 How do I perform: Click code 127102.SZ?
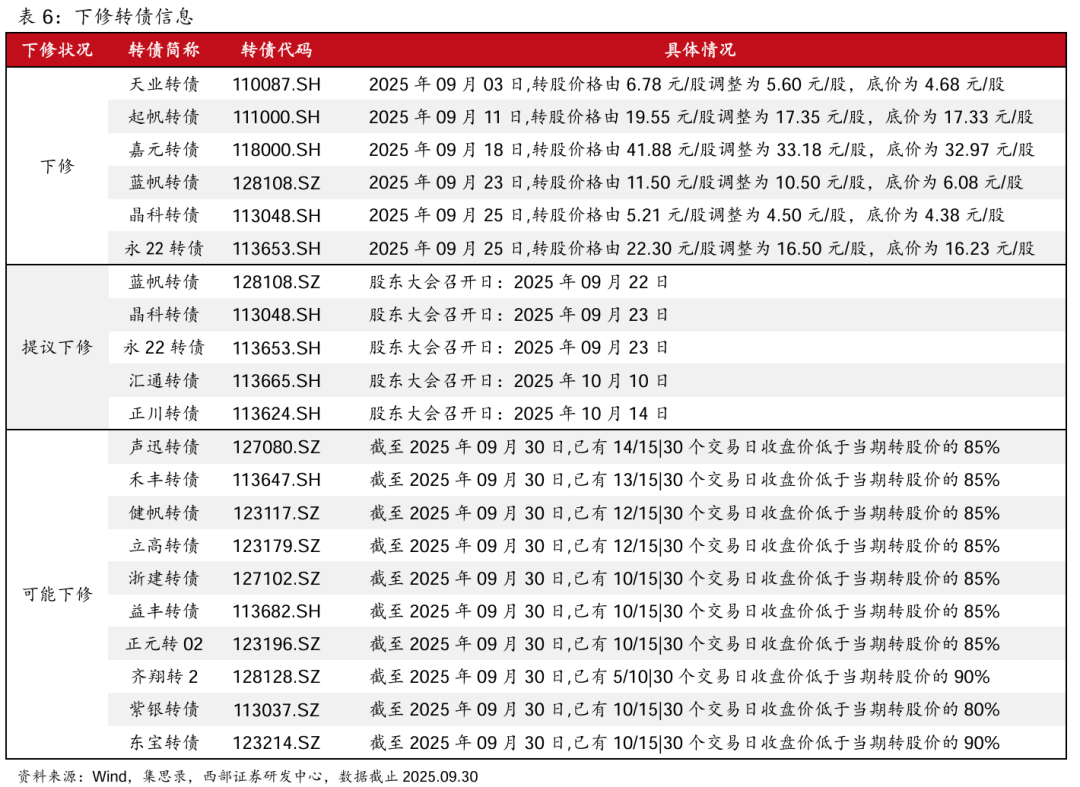tap(276, 578)
